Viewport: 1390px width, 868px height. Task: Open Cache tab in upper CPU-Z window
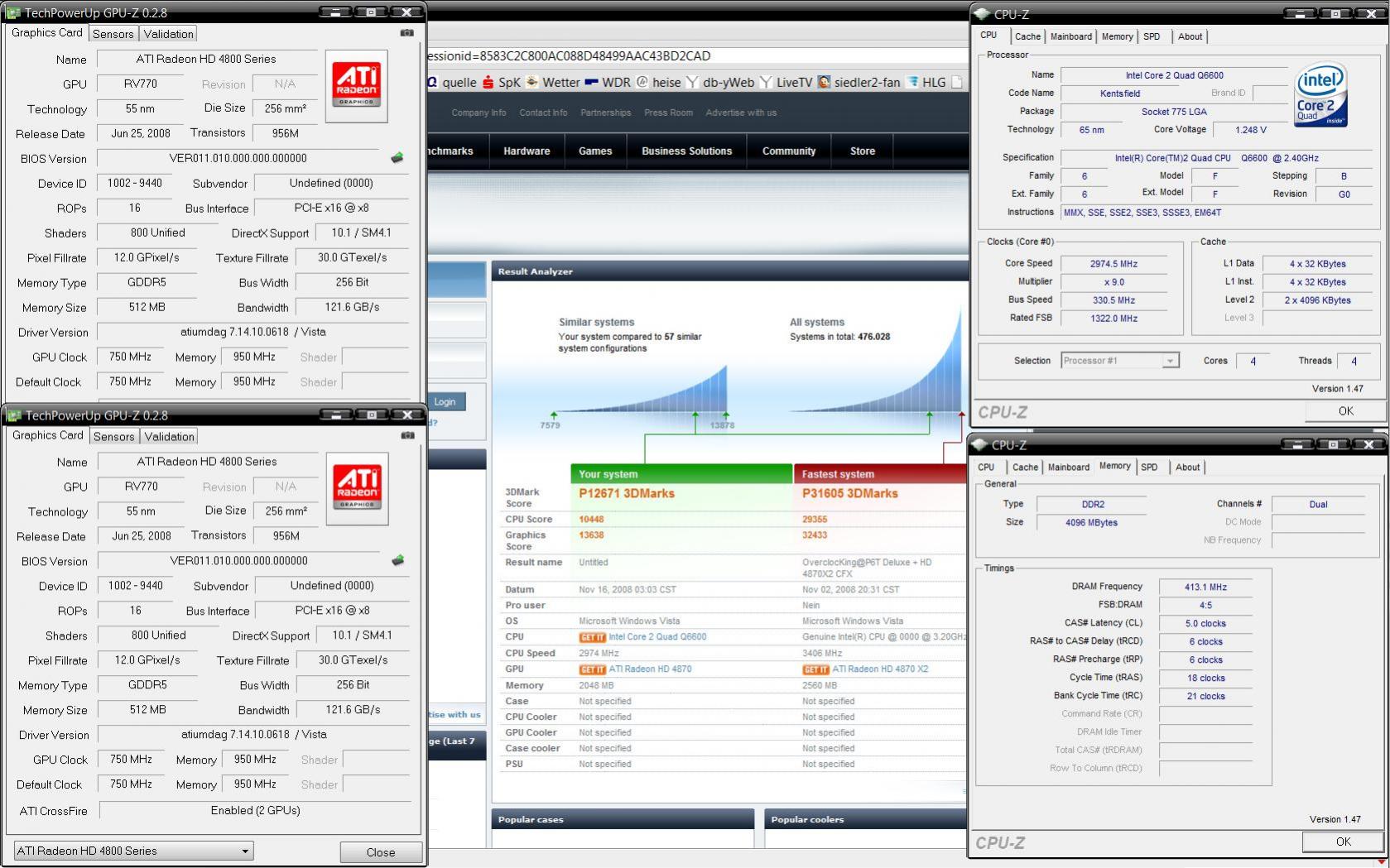1027,36
